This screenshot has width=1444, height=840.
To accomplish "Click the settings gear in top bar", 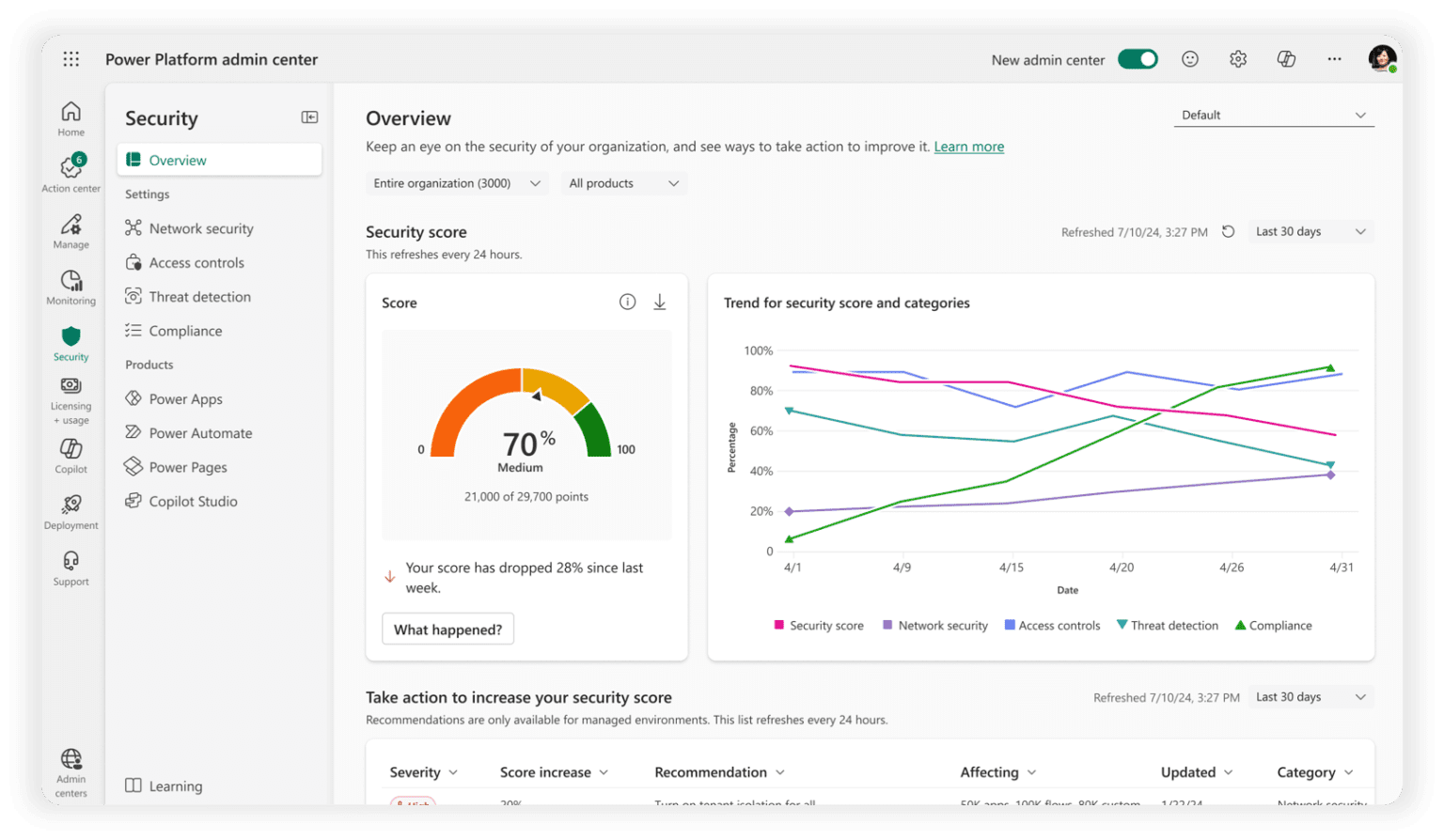I will 1238,59.
